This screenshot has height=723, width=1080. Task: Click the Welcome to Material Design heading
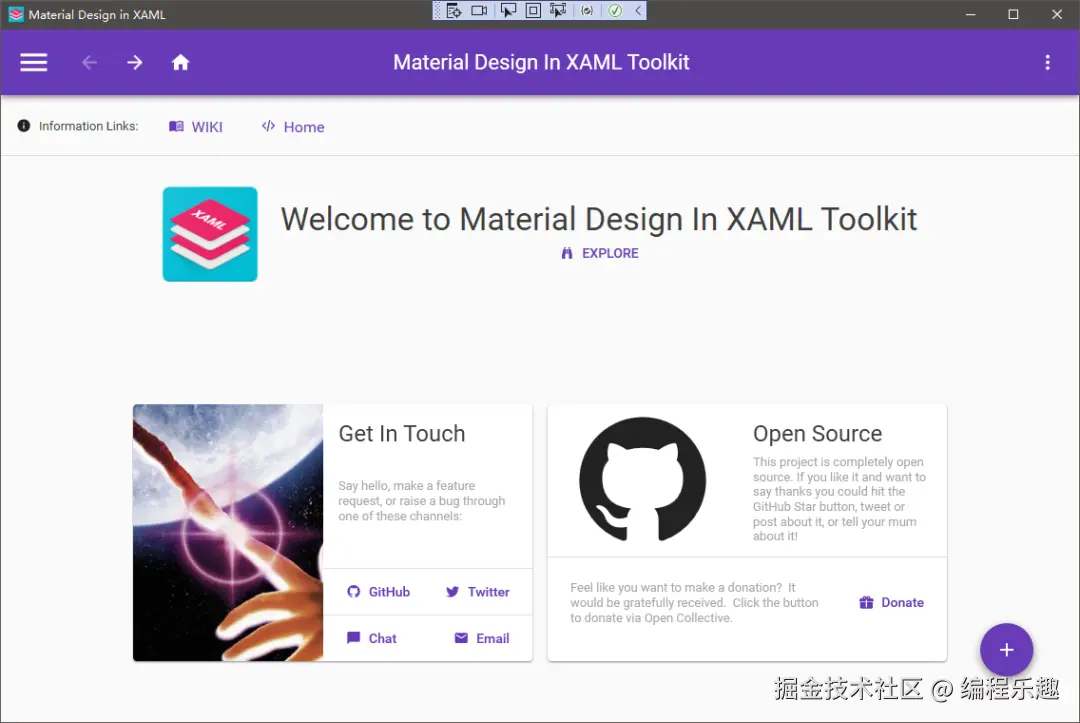[x=599, y=219]
